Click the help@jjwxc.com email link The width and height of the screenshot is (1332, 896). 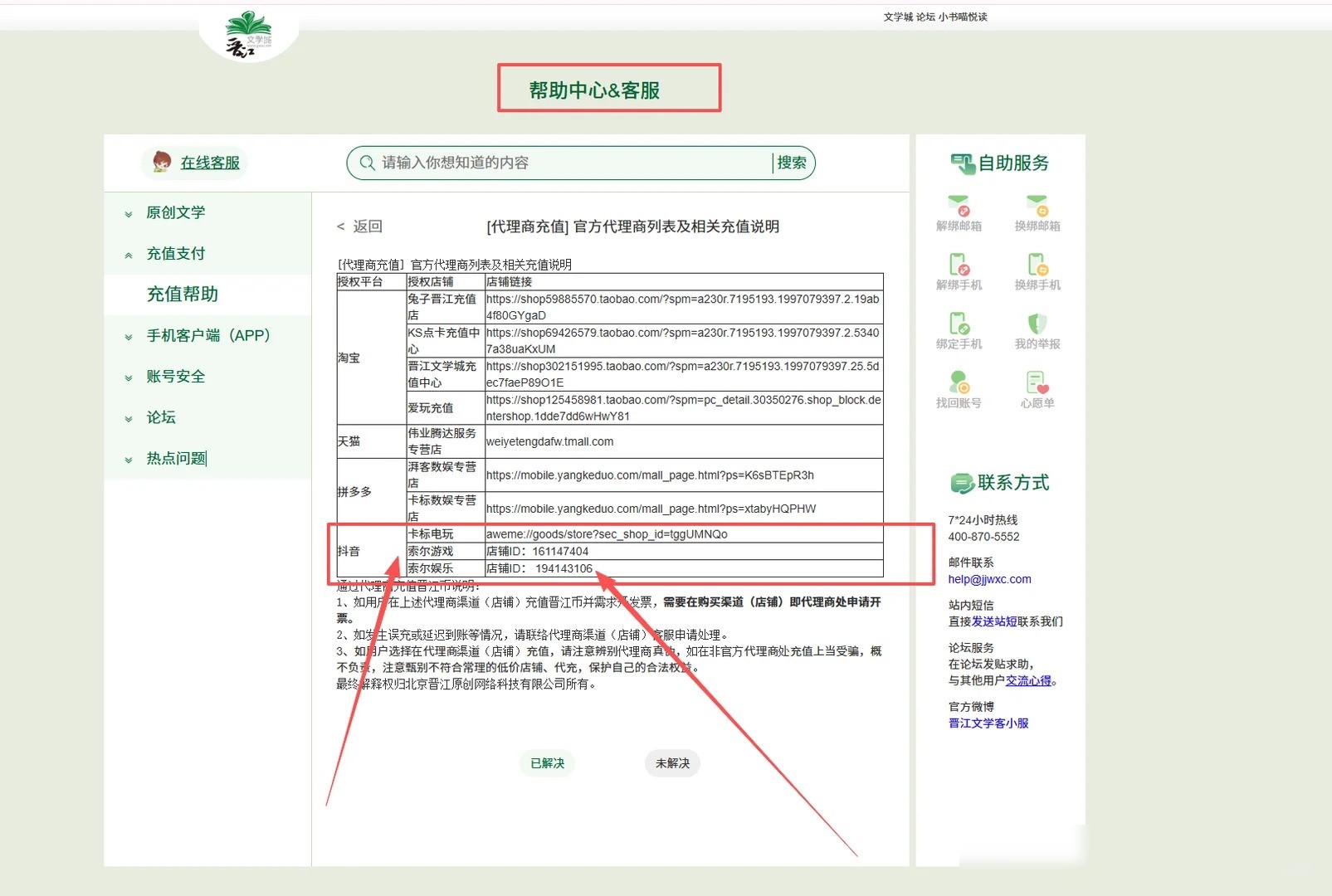point(989,579)
